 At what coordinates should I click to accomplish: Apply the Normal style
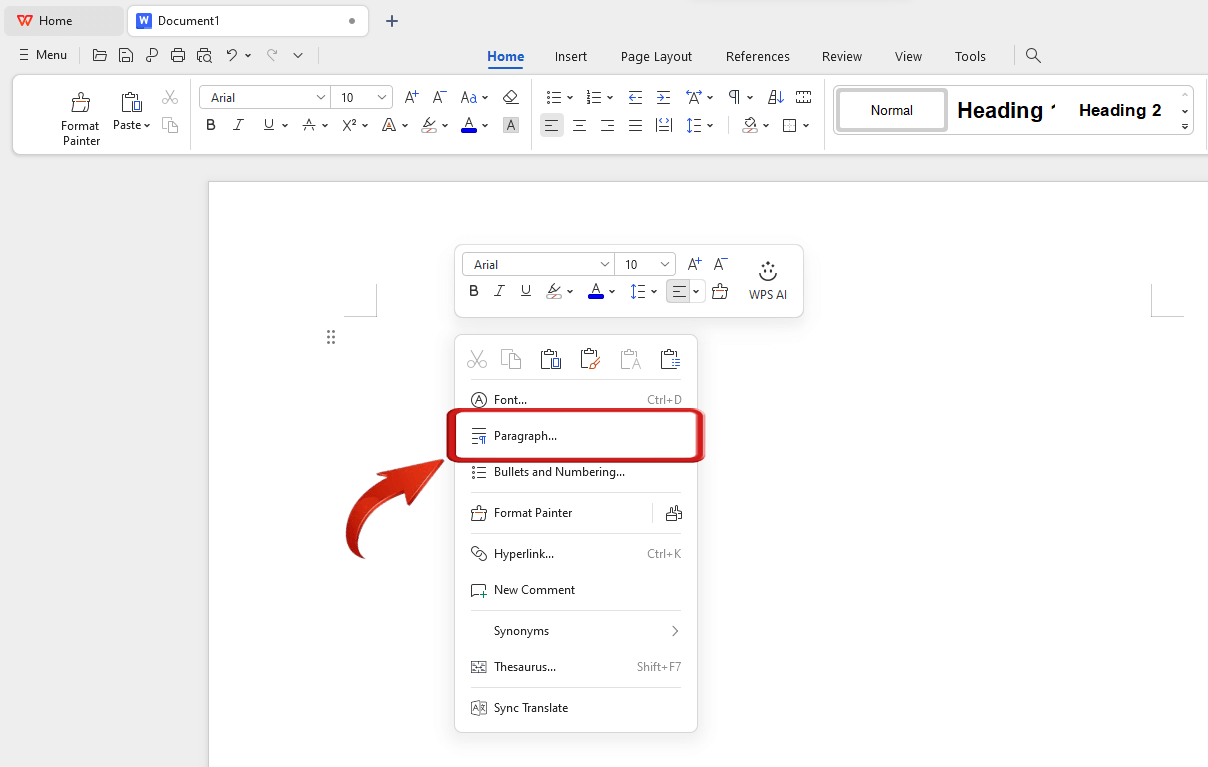tap(892, 110)
